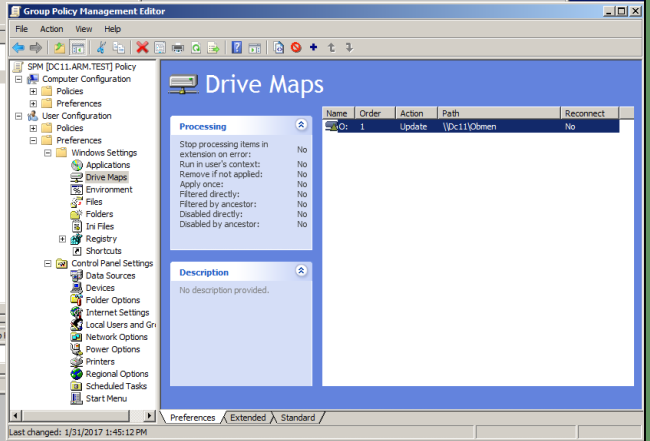Toggle the Show/Hide Action Pane icon
Viewport: 650px width, 441px height.
(255, 48)
